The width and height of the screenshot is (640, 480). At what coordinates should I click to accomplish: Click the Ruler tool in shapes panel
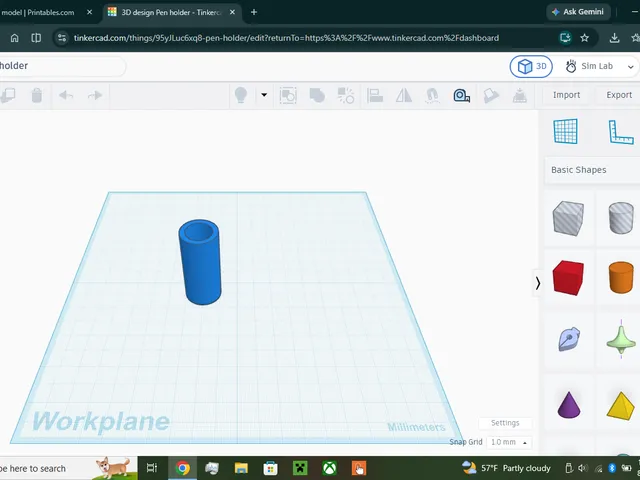point(621,132)
